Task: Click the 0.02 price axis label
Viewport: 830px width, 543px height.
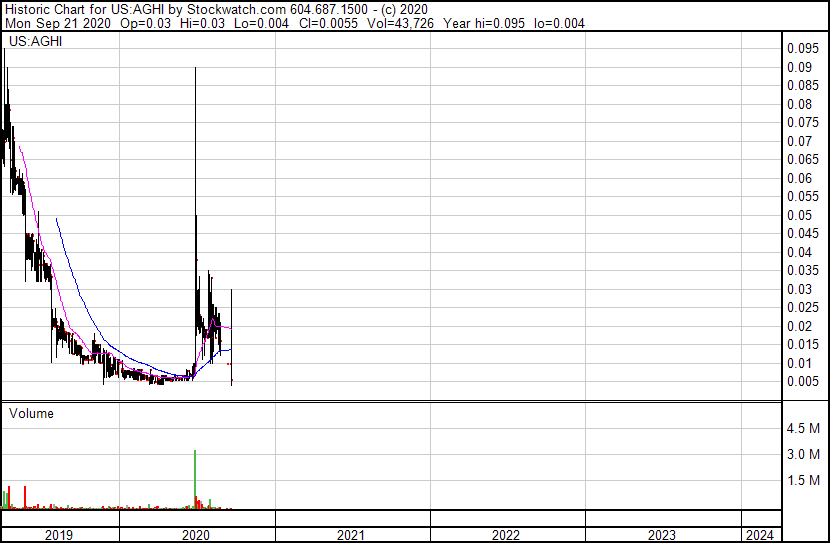Action: pyautogui.click(x=799, y=327)
